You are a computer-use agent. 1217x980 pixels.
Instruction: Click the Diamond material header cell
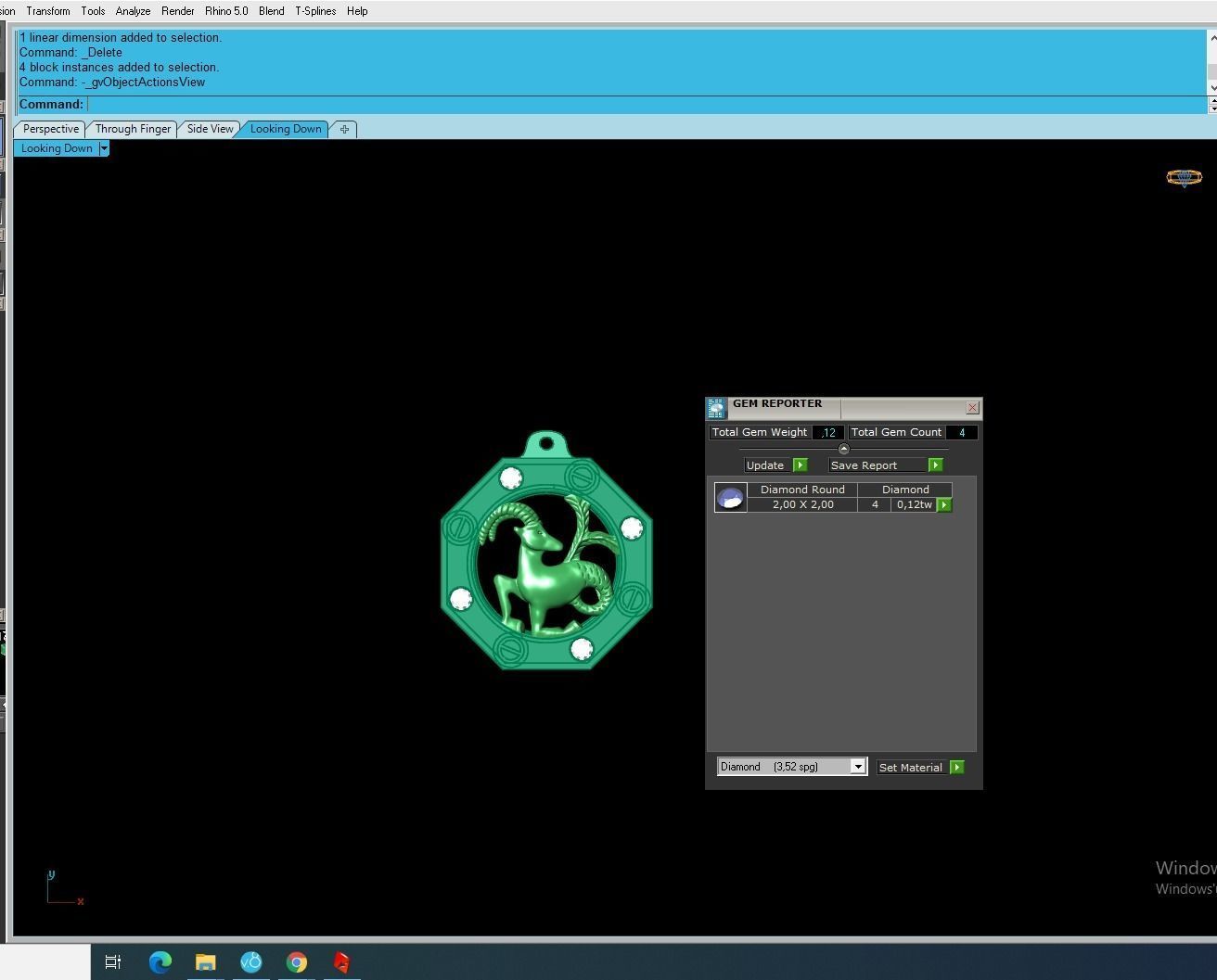pyautogui.click(x=905, y=490)
